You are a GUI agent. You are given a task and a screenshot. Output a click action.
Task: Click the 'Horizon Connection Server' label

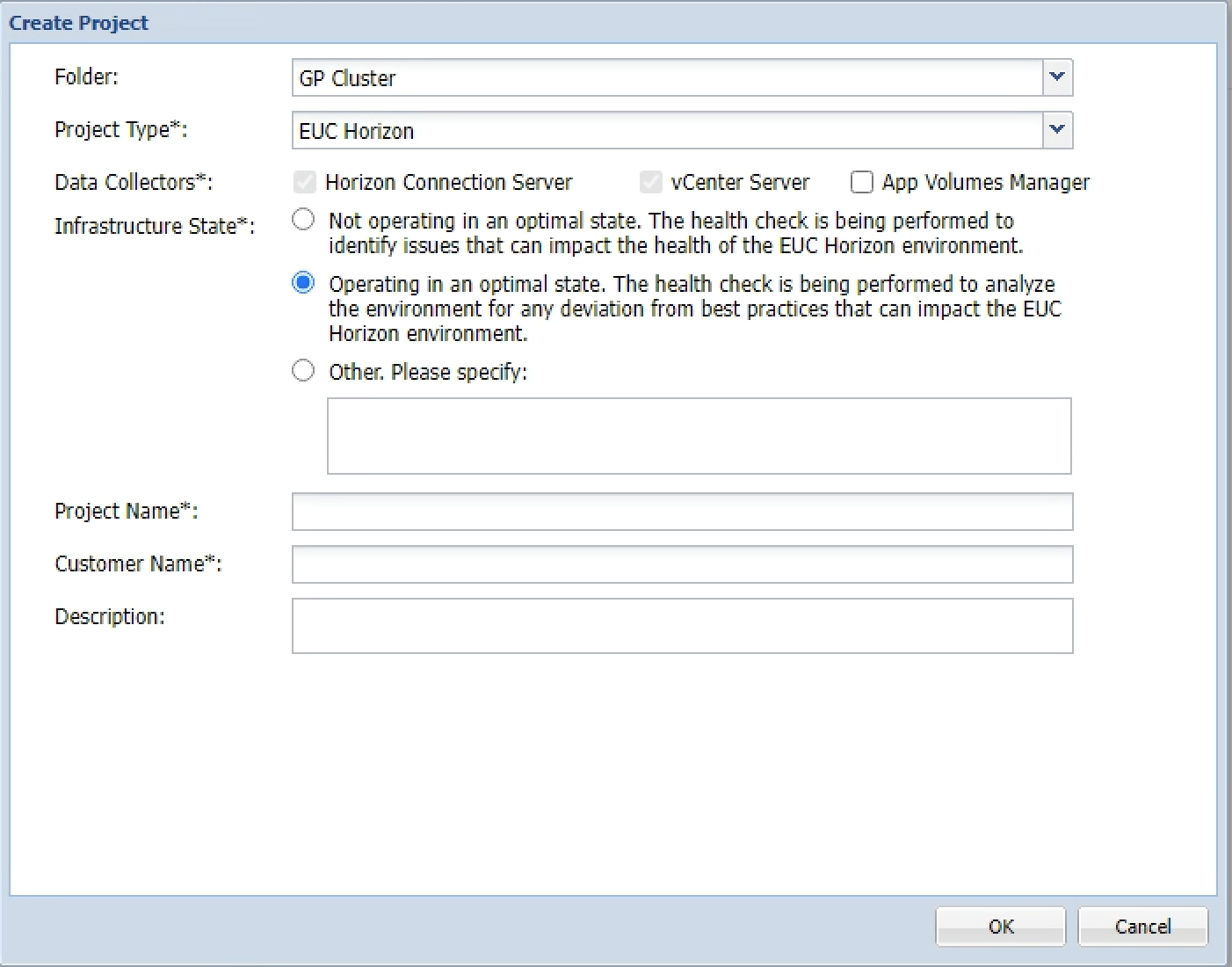449,182
